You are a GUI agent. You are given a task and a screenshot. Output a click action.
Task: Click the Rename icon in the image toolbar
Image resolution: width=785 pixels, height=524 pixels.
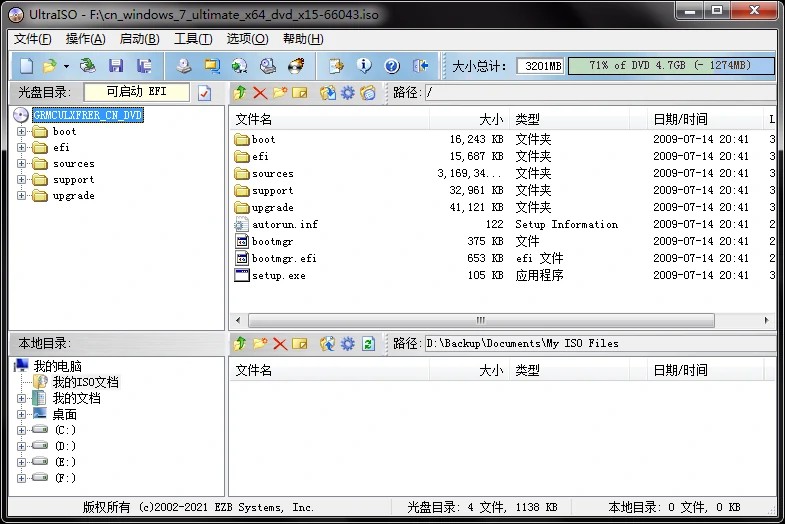coord(300,93)
